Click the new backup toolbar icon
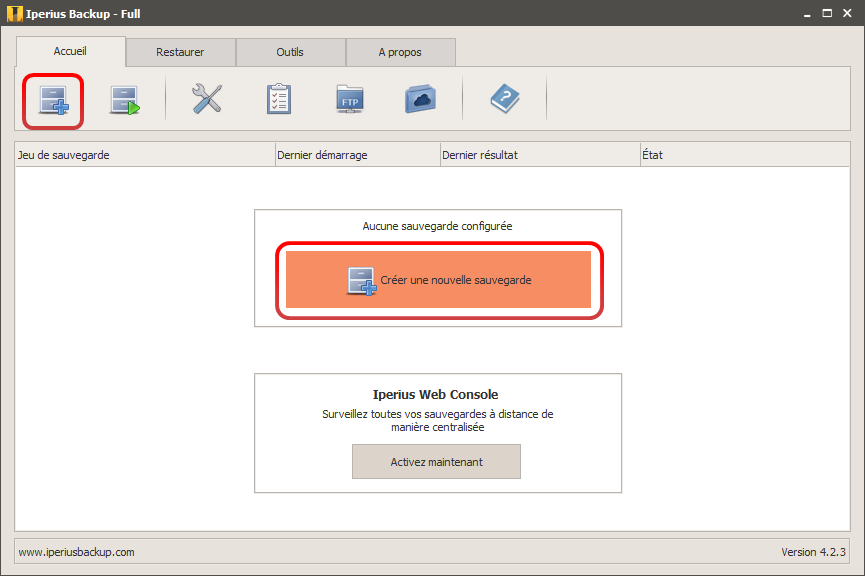 pos(54,100)
